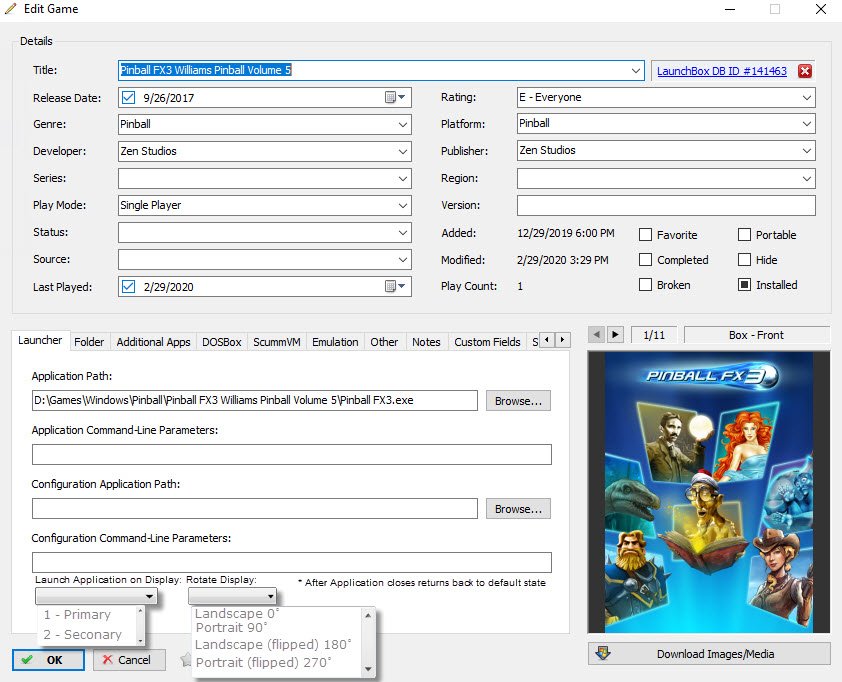Switch to the Folder tab

tap(89, 342)
